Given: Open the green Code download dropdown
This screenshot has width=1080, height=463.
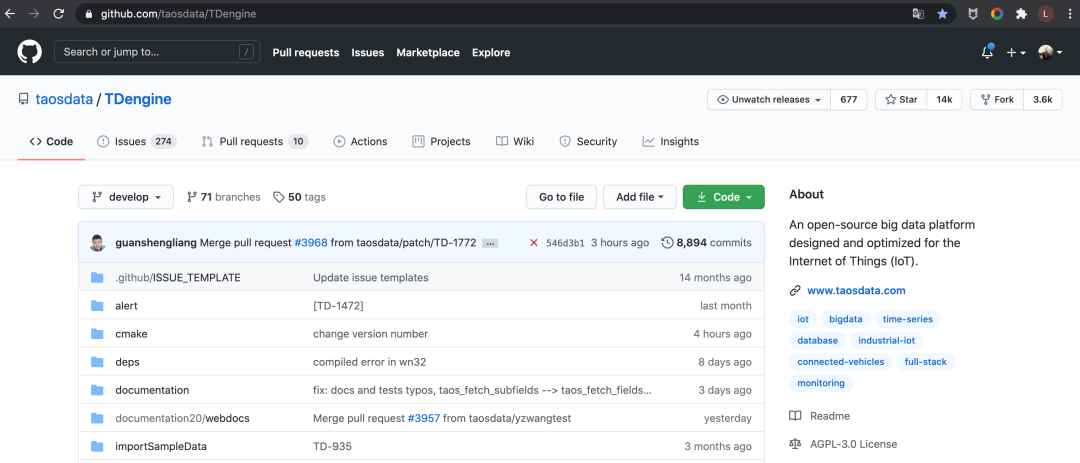Looking at the screenshot, I should pos(724,197).
